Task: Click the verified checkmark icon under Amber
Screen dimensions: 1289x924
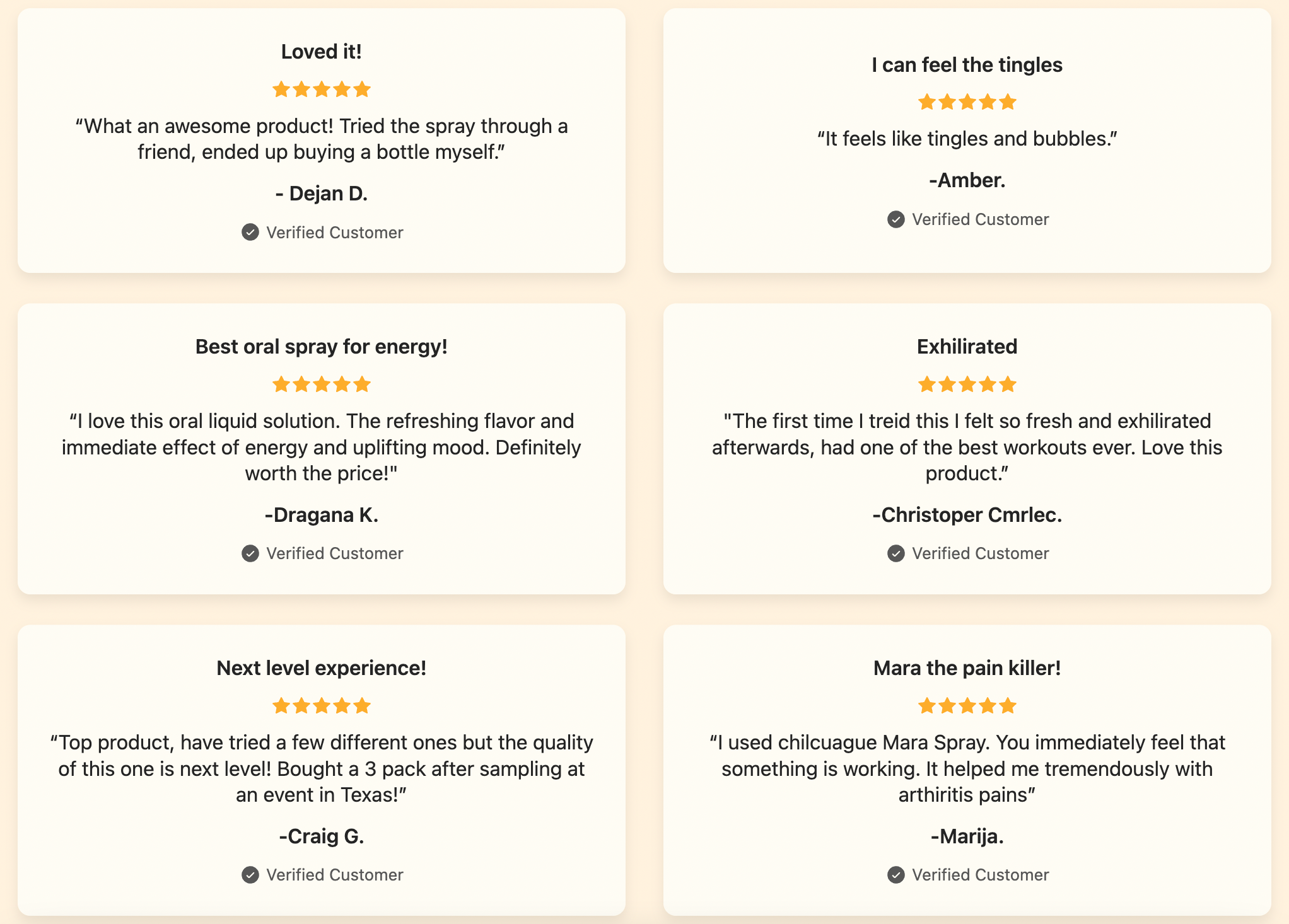Action: (896, 219)
